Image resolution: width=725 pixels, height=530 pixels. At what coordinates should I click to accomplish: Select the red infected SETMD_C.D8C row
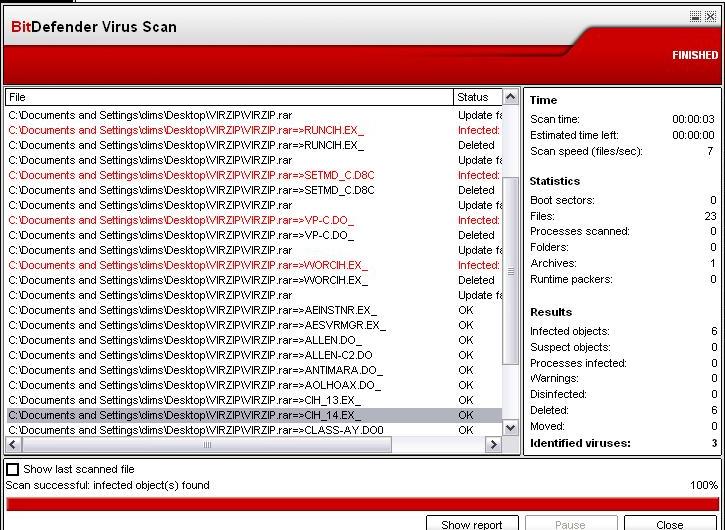click(x=254, y=175)
